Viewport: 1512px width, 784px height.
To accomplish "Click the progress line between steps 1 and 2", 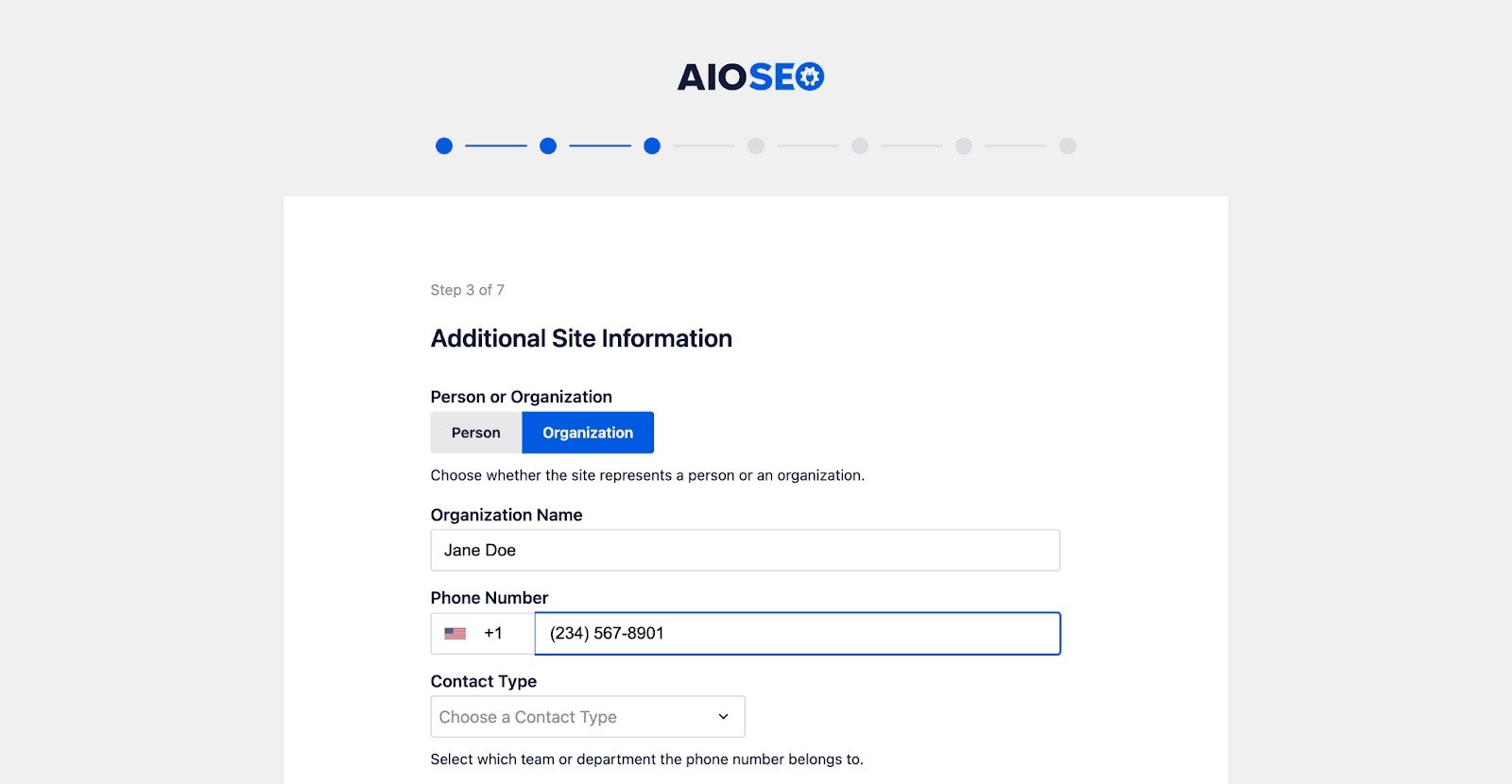I will (x=496, y=146).
